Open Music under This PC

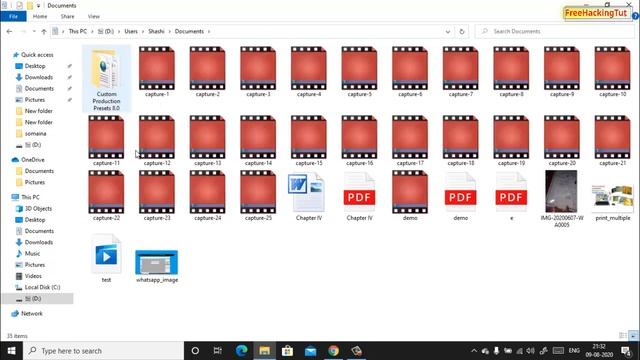32,253
